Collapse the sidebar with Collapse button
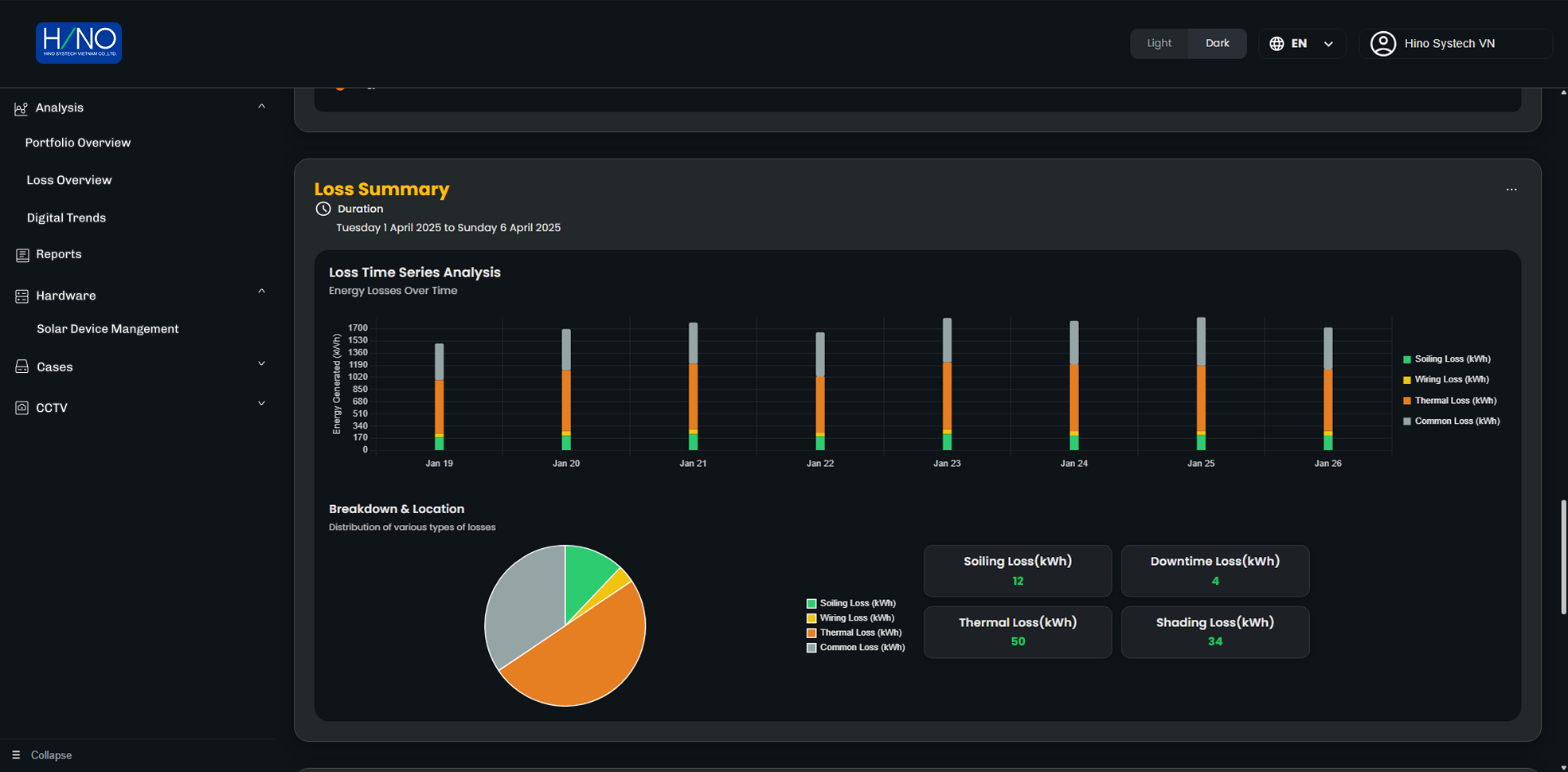Viewport: 1568px width, 772px height. tap(43, 755)
